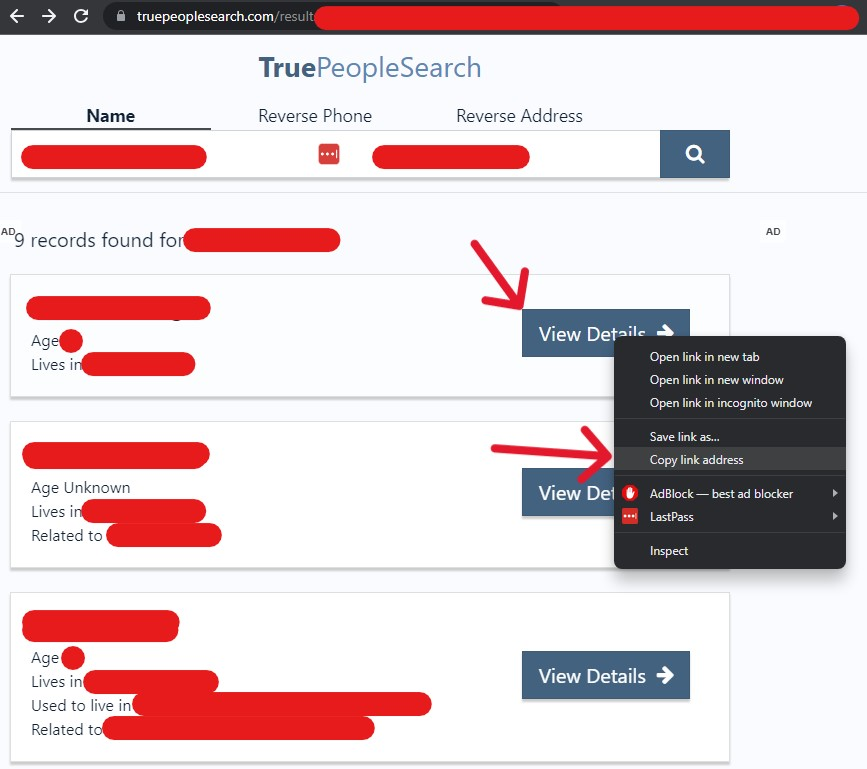867x769 pixels.
Task: Click the "Used to live in" label
Action: (81, 706)
